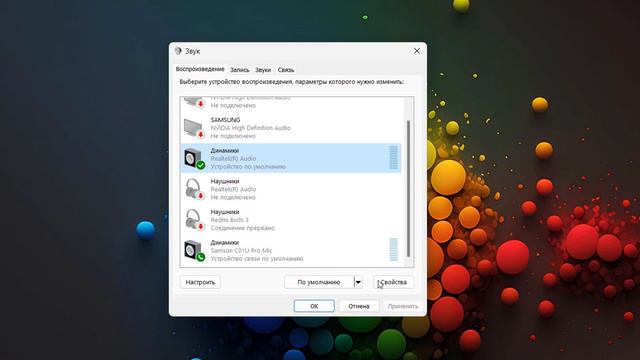Select Redmi Buds 3 text row

(229, 220)
